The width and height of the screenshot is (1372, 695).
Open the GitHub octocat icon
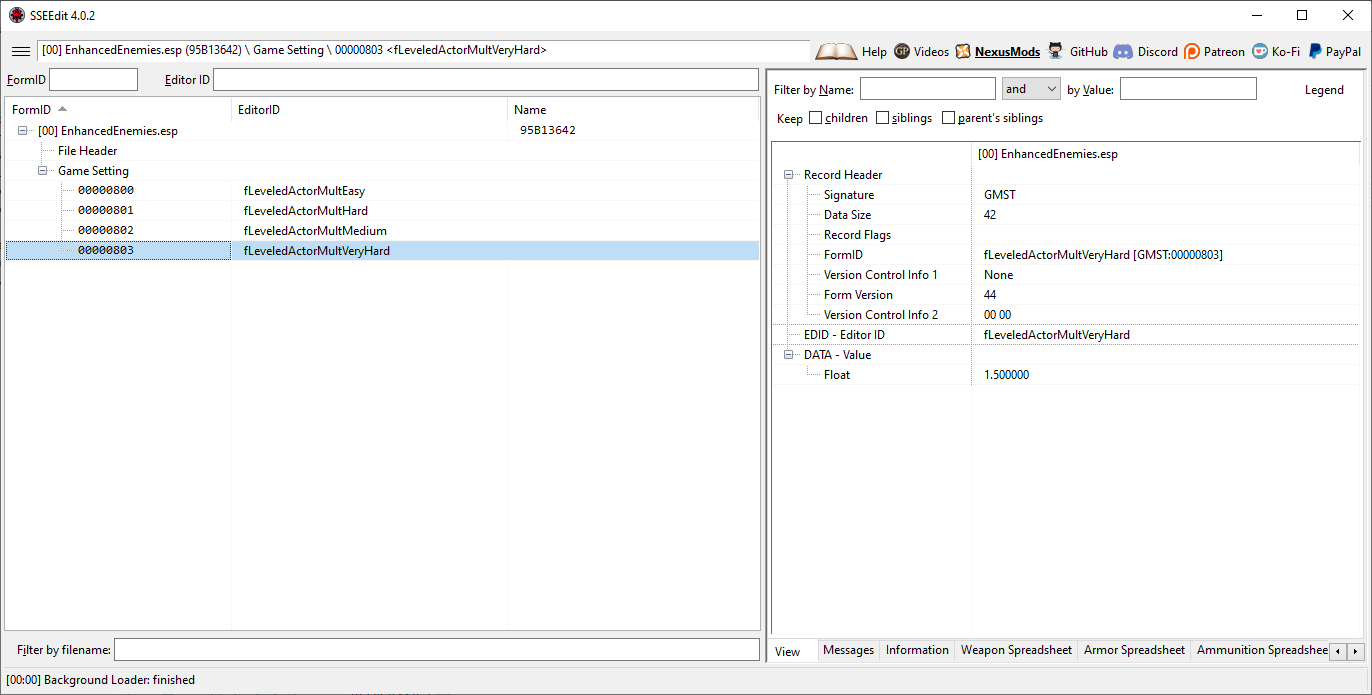click(x=1056, y=51)
